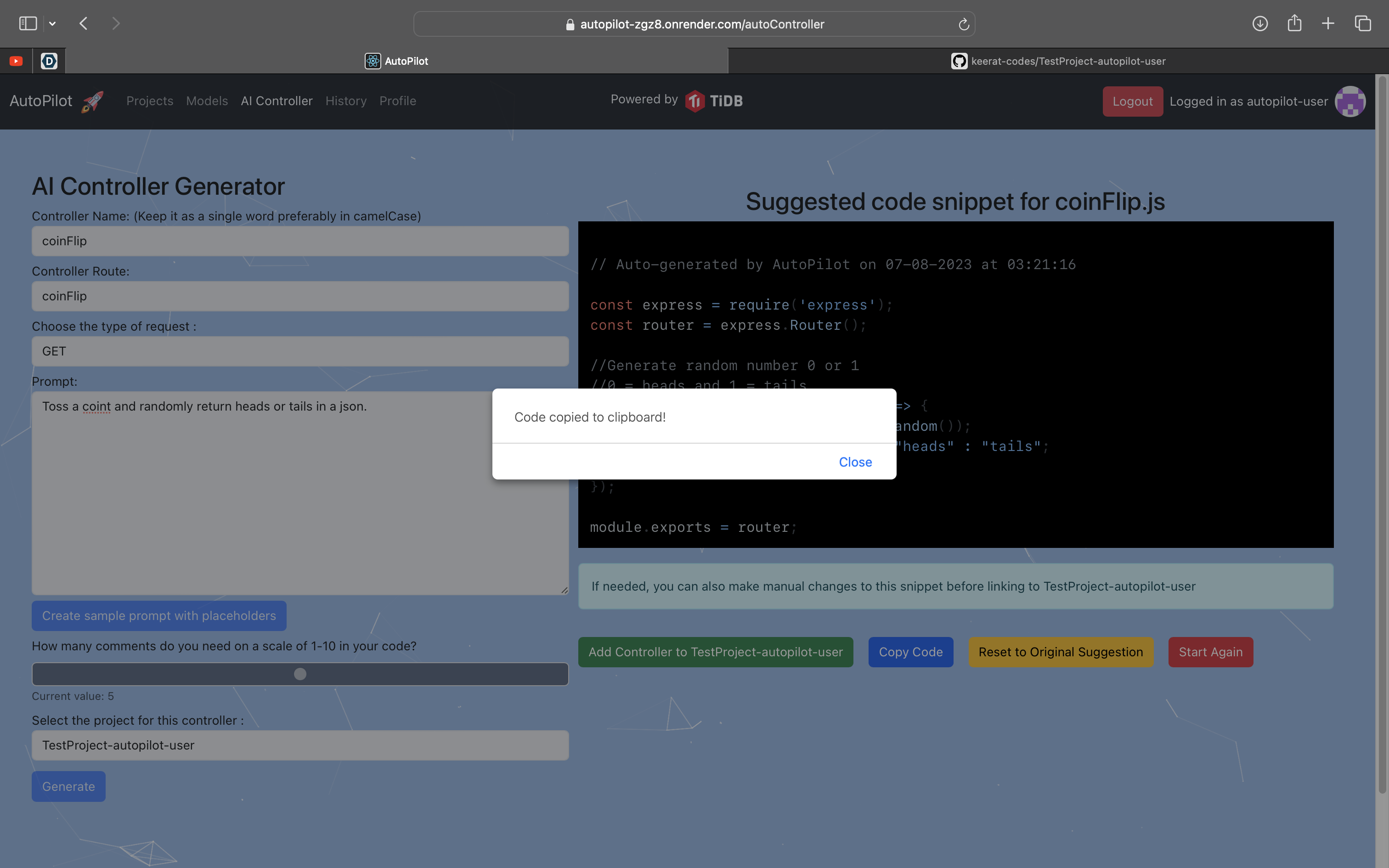Viewport: 1389px width, 868px height.
Task: Show the tab overview icon
Action: pos(1363,23)
